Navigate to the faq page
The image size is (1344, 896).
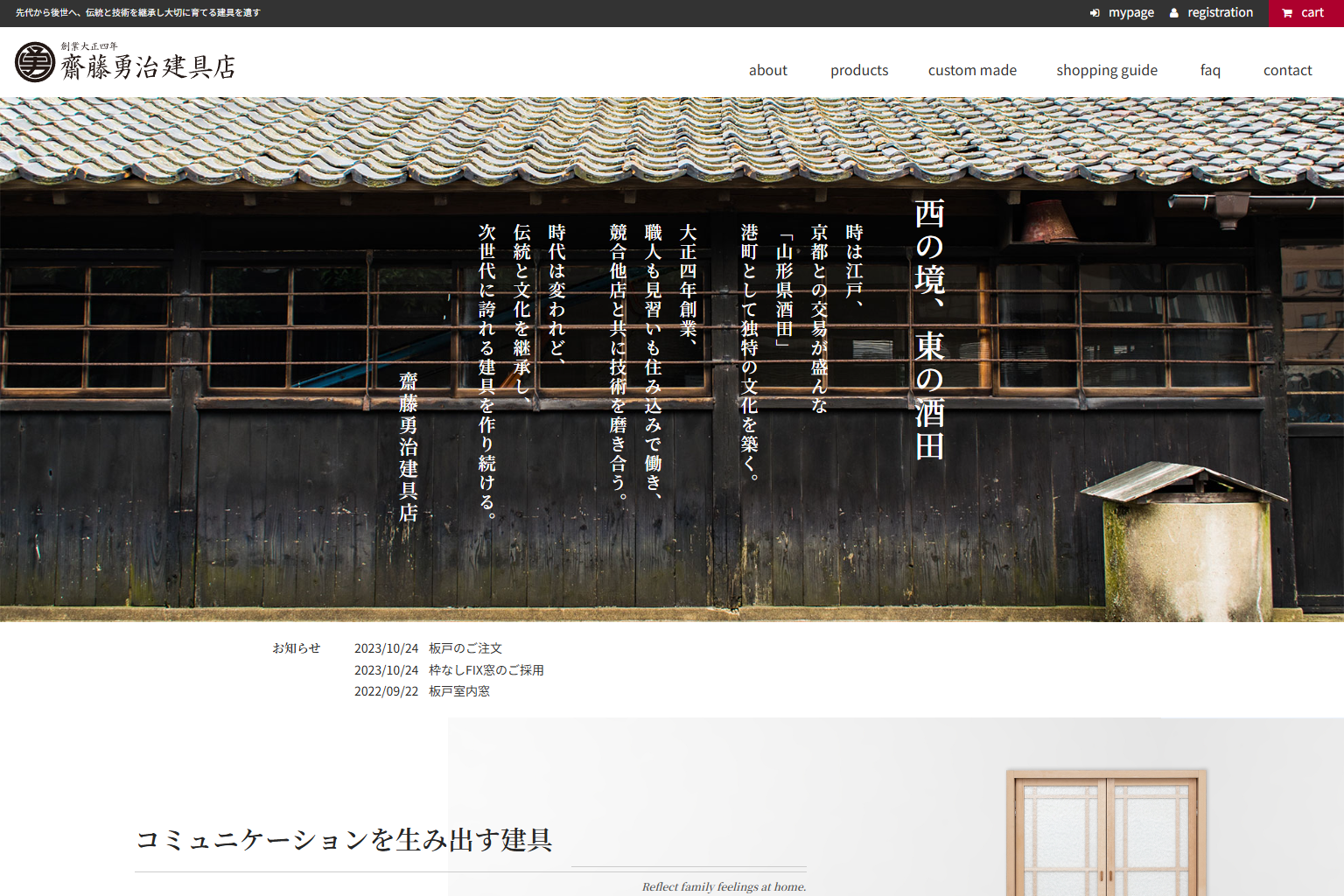(1209, 70)
